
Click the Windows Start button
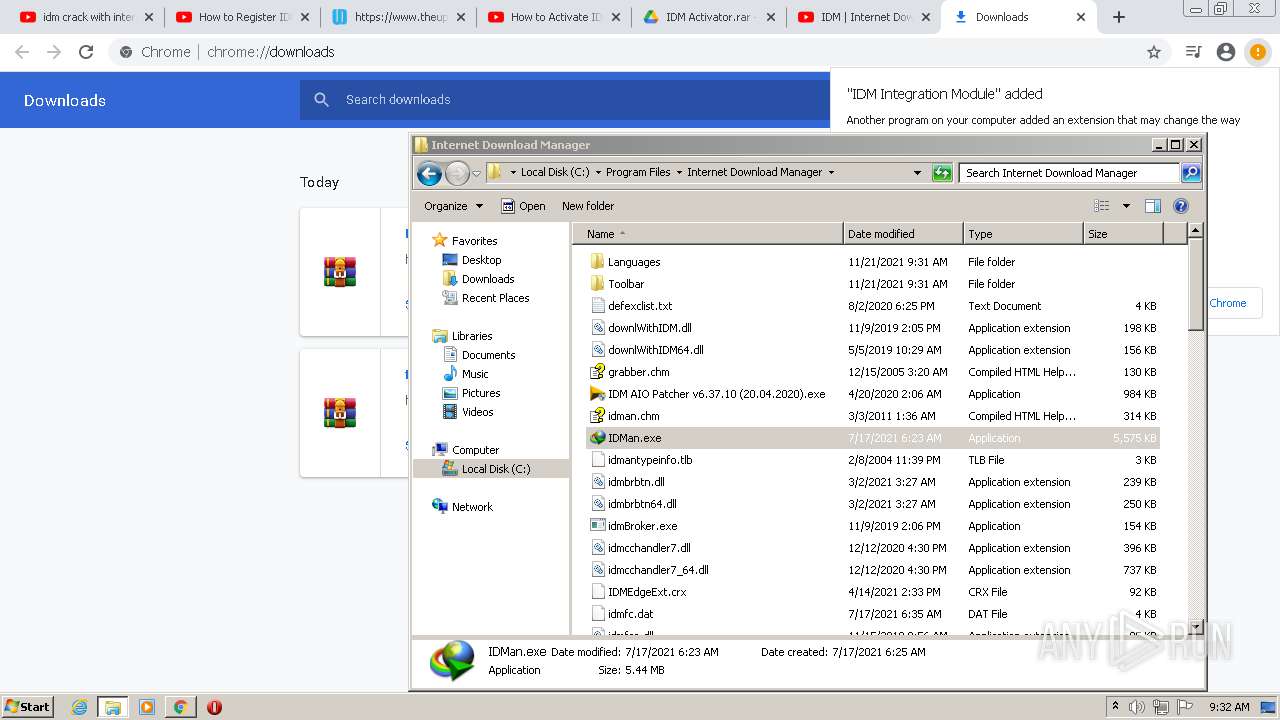pos(28,707)
